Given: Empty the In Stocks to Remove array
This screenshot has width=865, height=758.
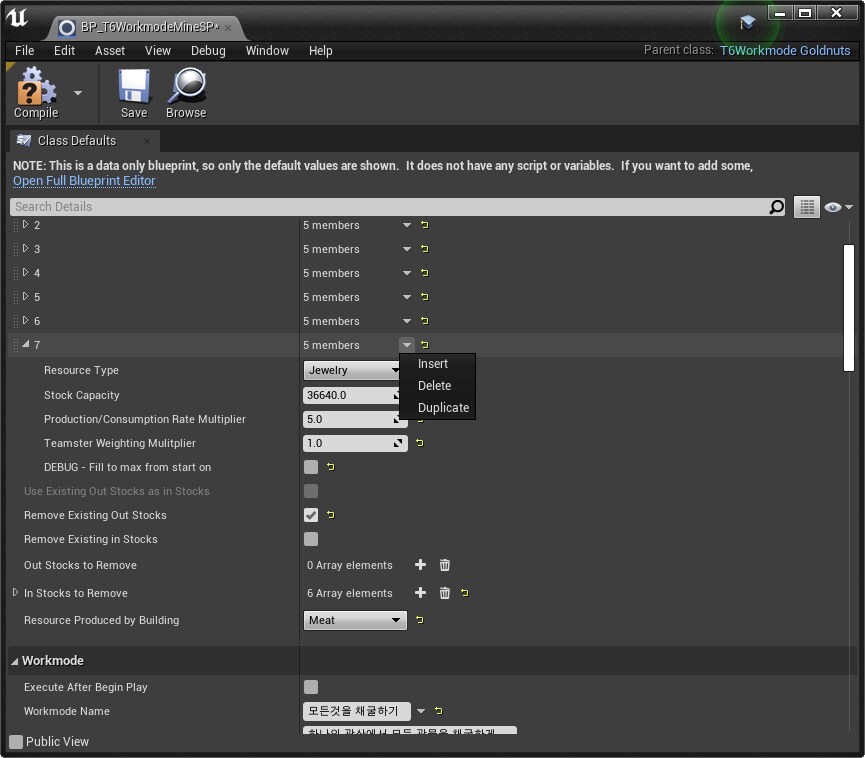Looking at the screenshot, I should [445, 593].
